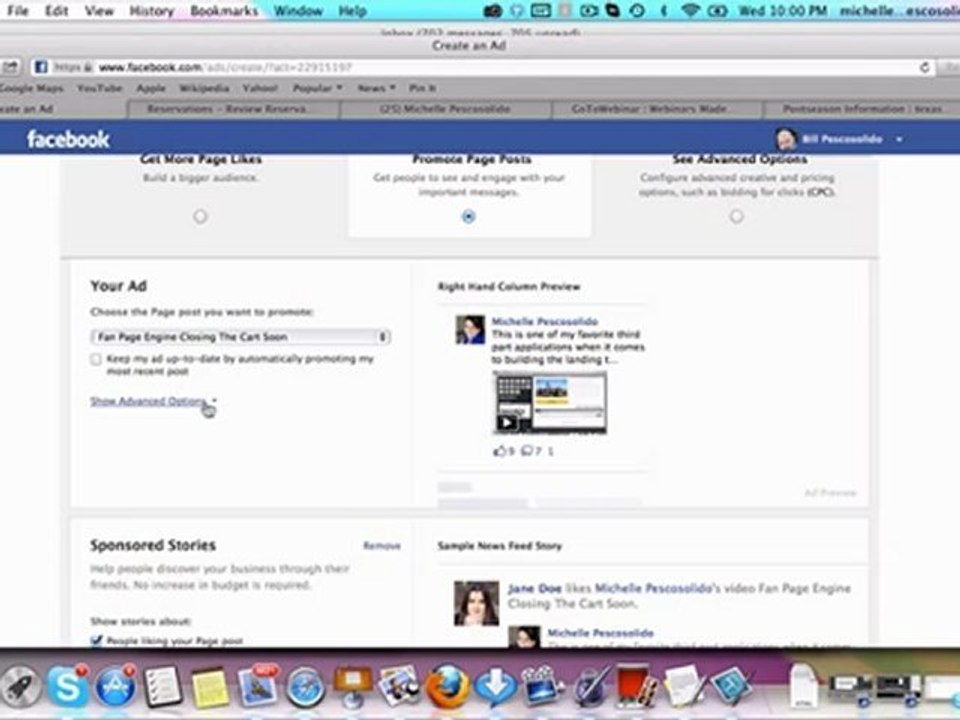Click Jane Doe's profile photo in sample story
960x720 pixels.
[x=476, y=603]
